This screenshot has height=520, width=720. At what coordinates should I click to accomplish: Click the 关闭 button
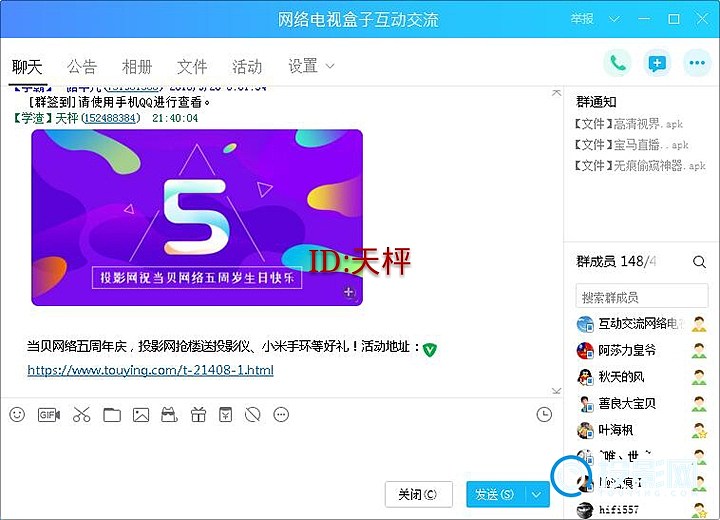(417, 494)
